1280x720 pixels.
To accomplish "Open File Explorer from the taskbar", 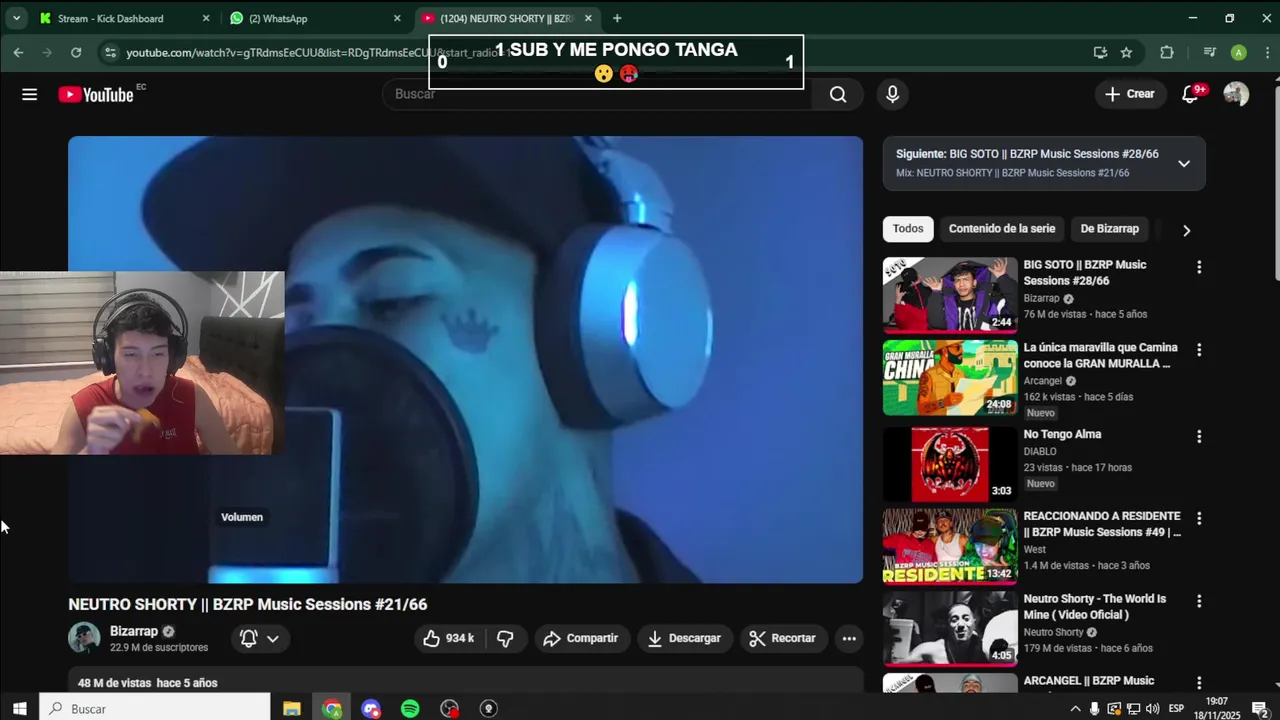I will 292,708.
